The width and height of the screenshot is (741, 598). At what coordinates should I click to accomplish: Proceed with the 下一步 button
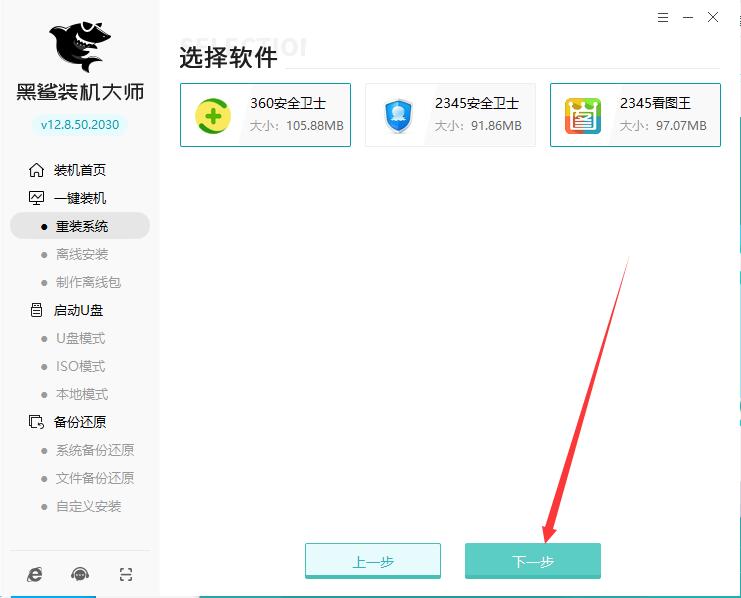(x=533, y=561)
